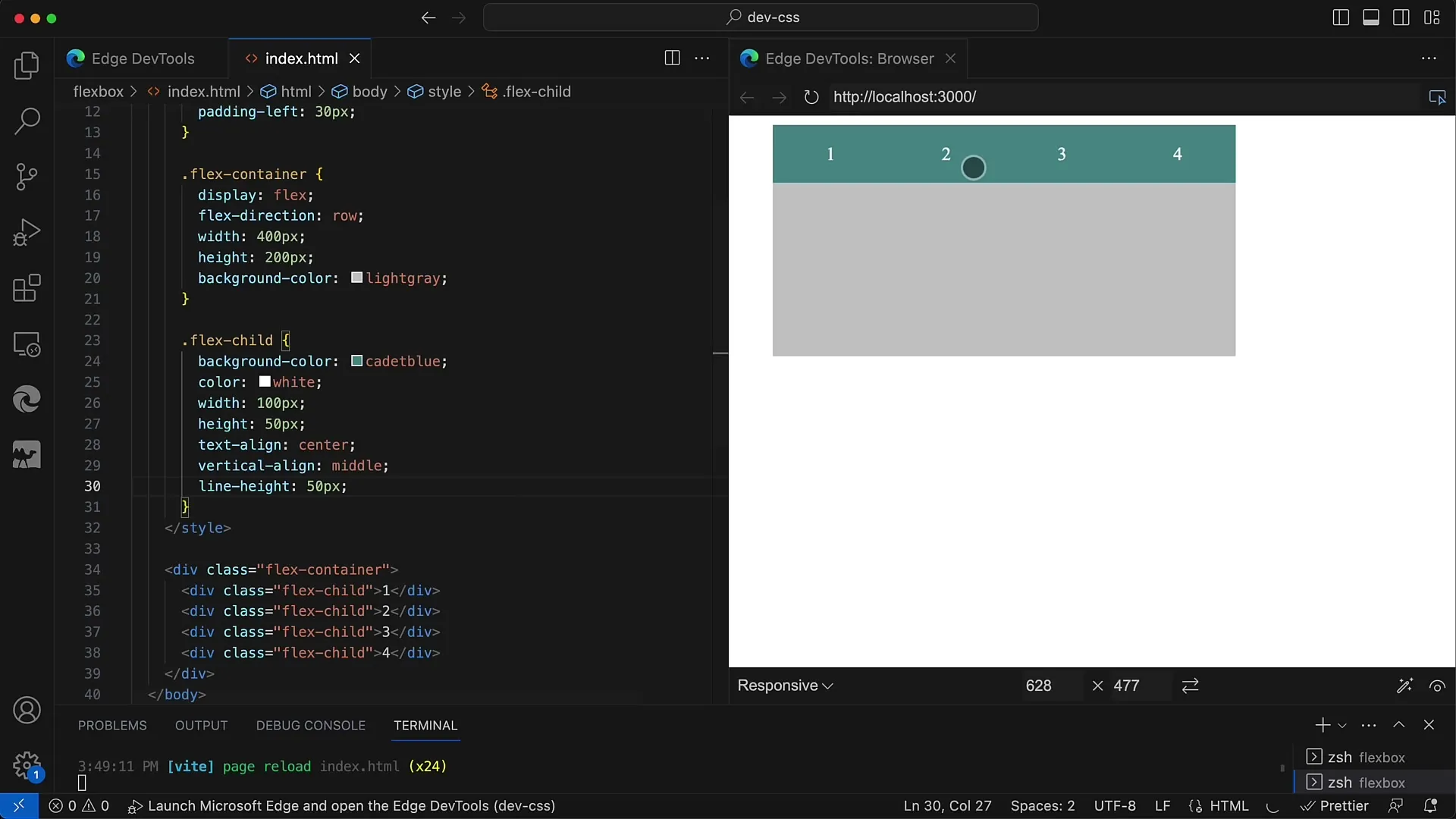1456x819 pixels.
Task: Toggle the primary side bar
Action: point(1341,17)
